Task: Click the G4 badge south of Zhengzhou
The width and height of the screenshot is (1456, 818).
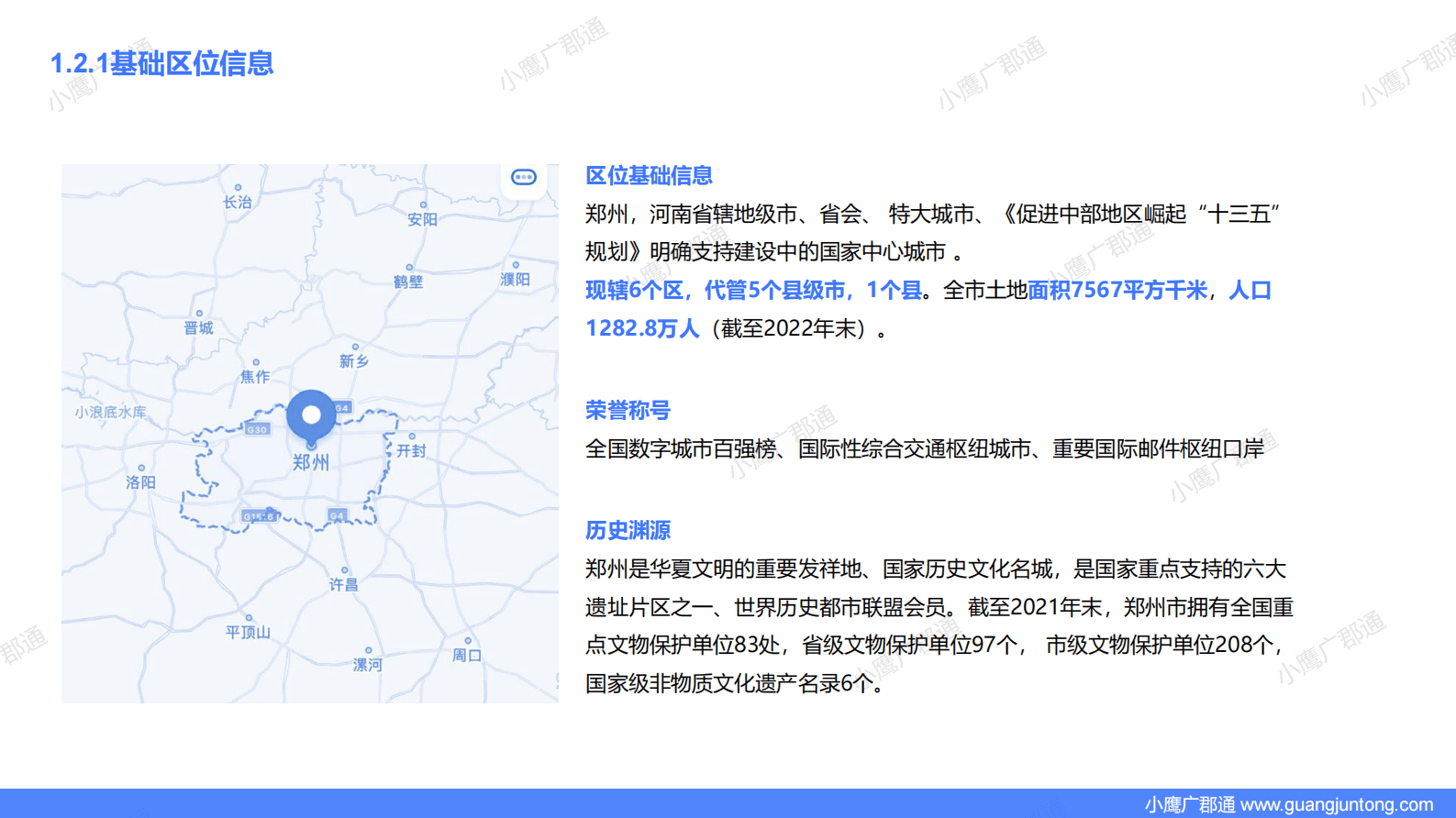Action: click(337, 515)
